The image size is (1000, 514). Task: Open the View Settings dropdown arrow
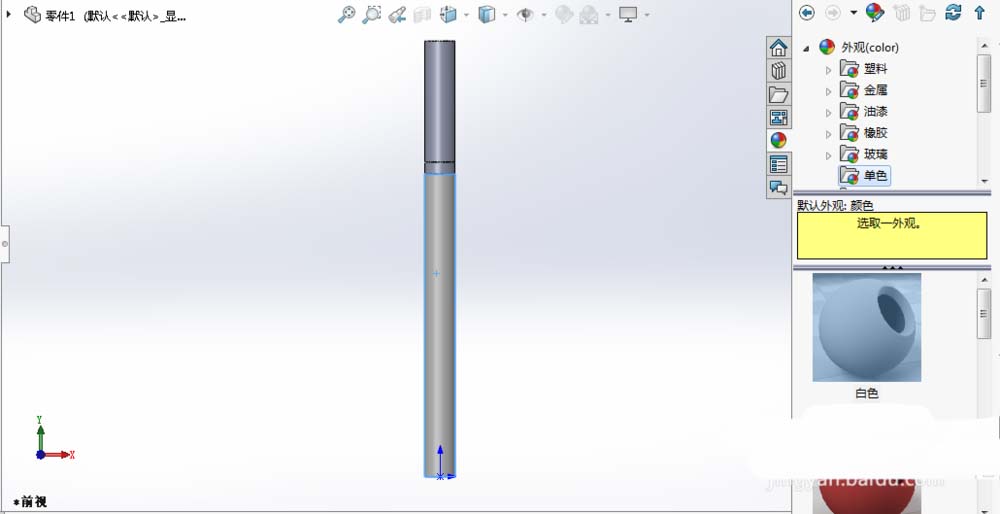[x=647, y=15]
